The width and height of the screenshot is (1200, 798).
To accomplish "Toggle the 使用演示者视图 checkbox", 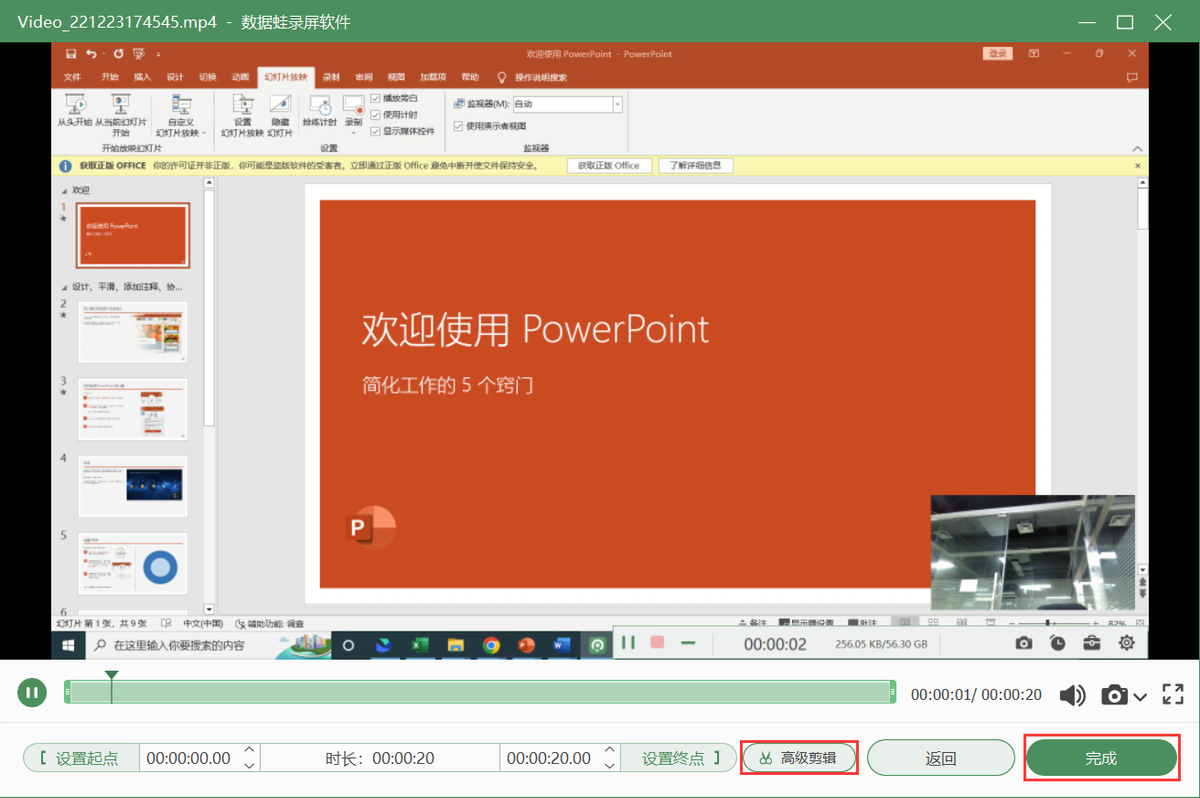I will tap(458, 126).
